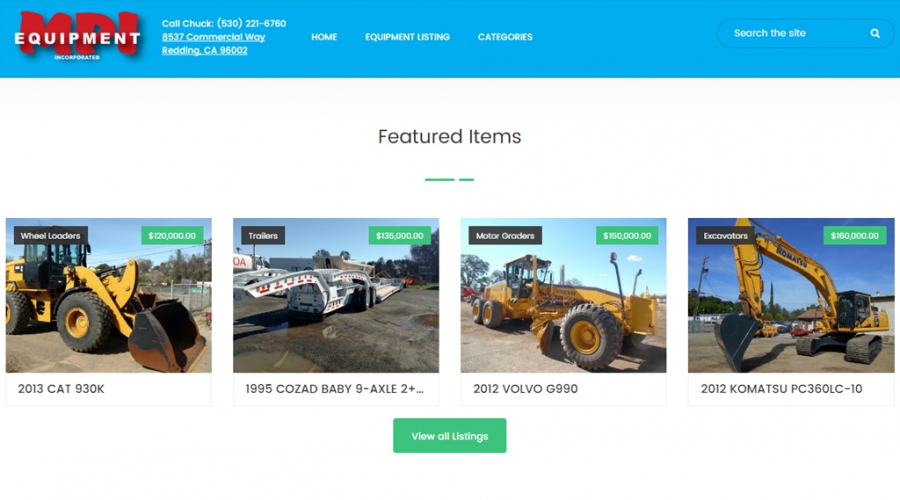The width and height of the screenshot is (900, 500).
Task: Open the Categories menu item
Action: [505, 37]
